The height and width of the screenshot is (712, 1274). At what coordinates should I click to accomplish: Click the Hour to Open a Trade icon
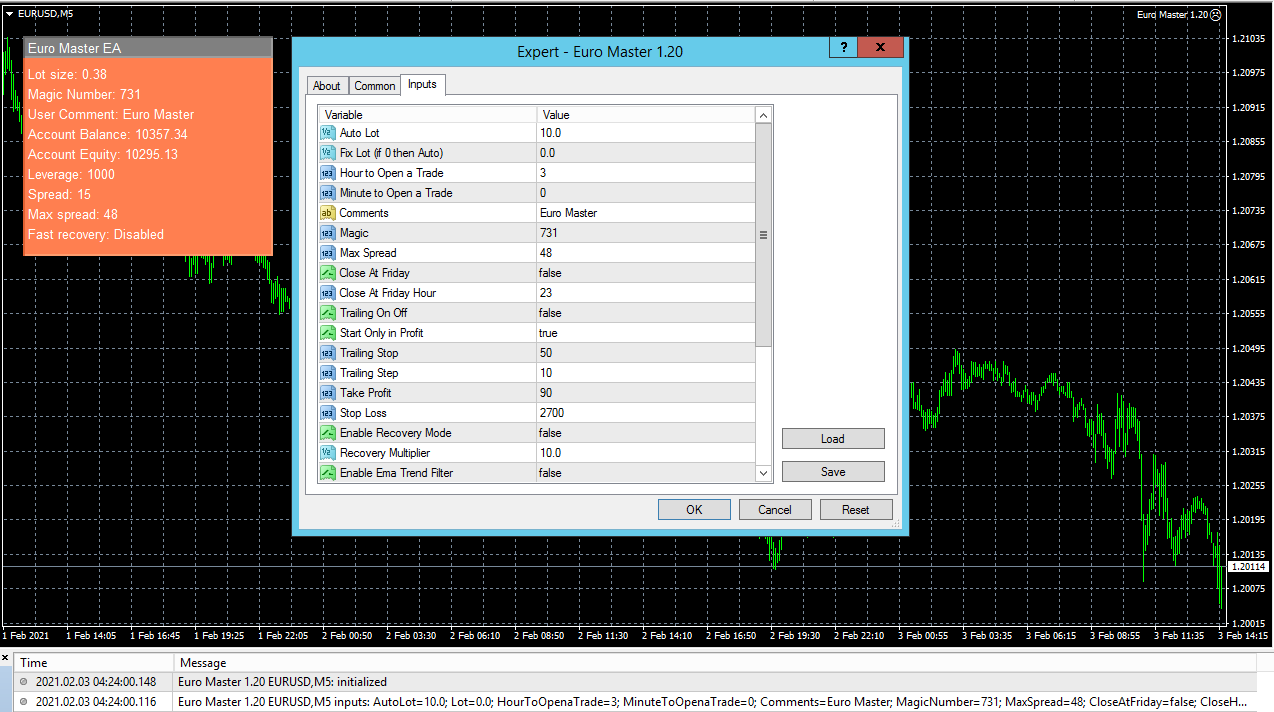(x=327, y=173)
